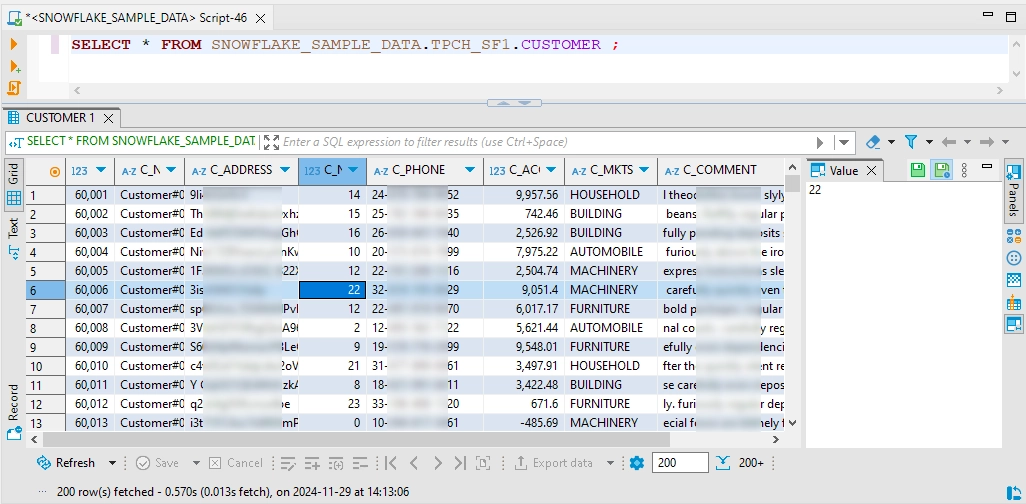Click the Refresh button
Image resolution: width=1026 pixels, height=504 pixels.
click(x=67, y=463)
